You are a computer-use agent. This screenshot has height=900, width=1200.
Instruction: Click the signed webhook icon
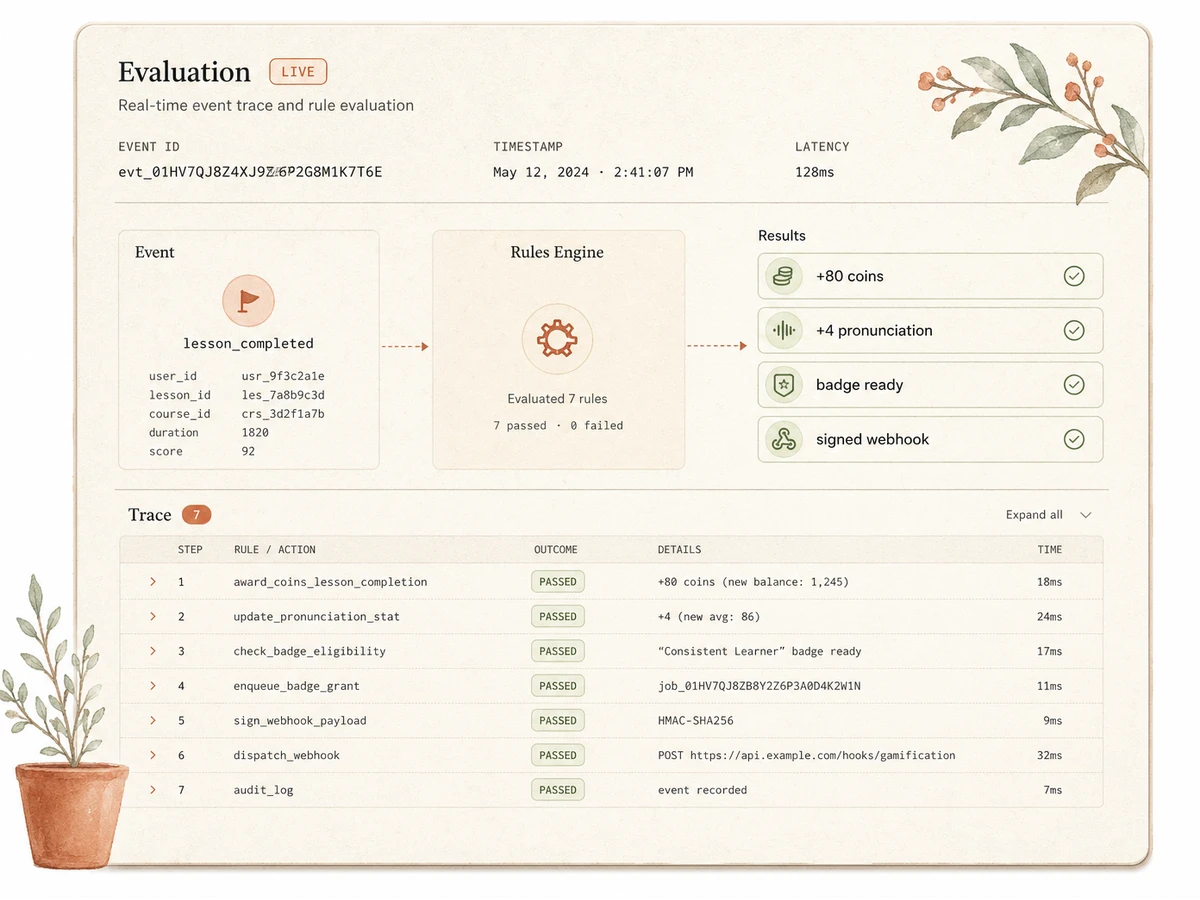pos(784,439)
